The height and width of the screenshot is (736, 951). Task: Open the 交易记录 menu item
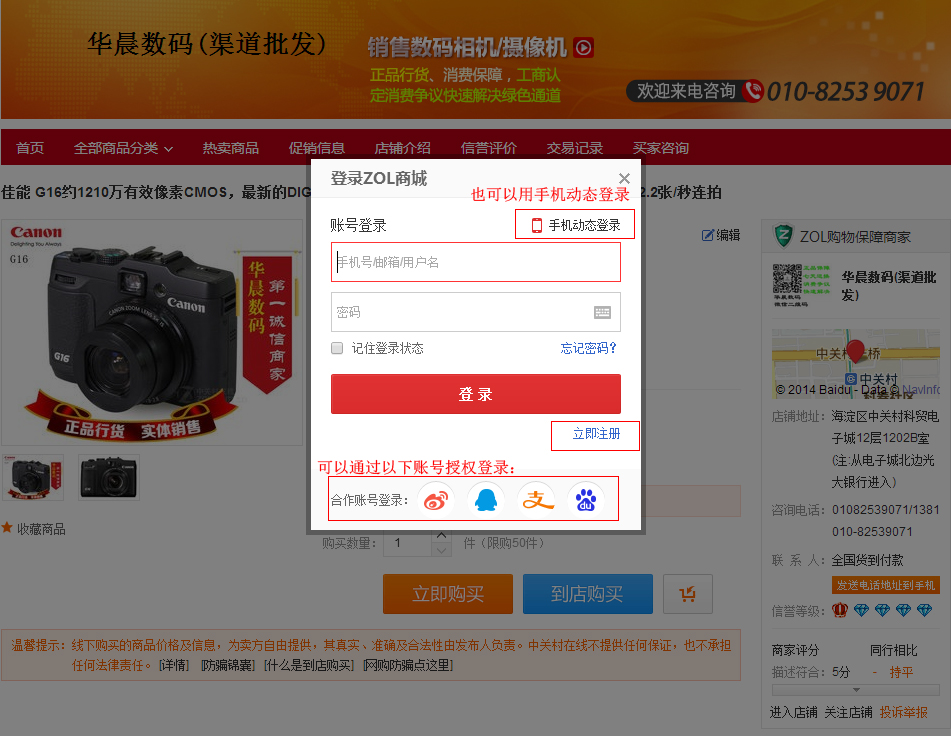click(x=575, y=148)
